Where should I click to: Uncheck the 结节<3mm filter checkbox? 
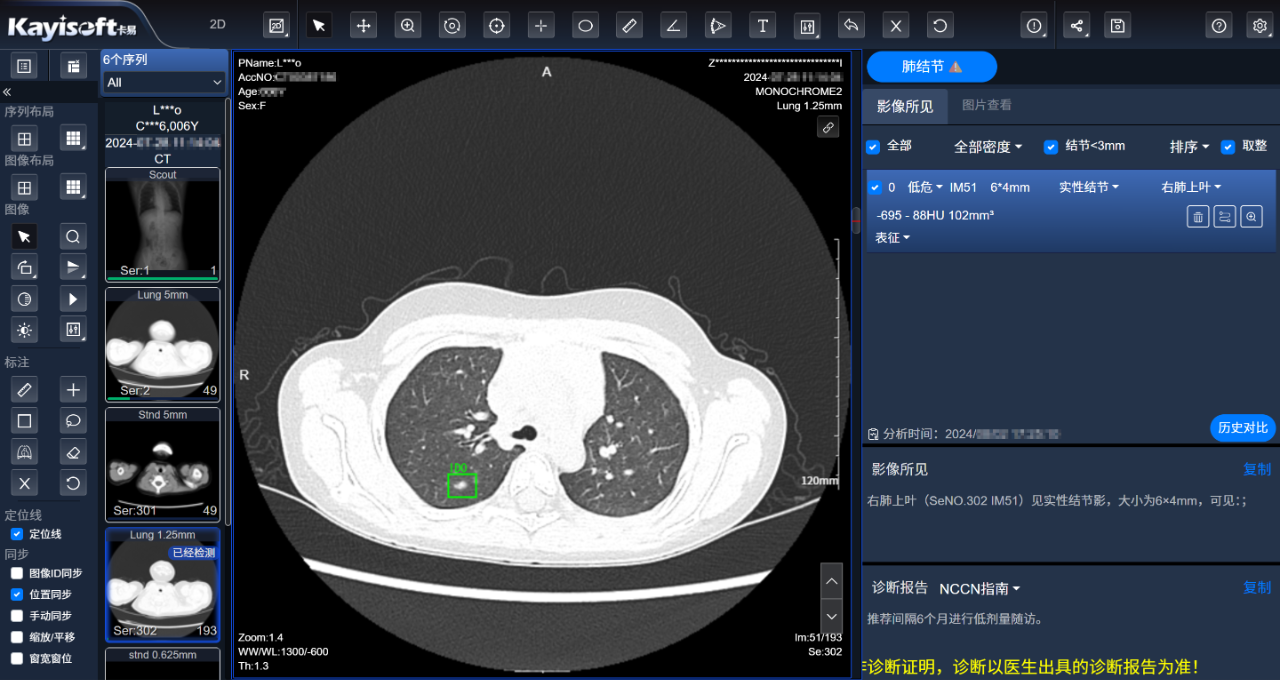point(1051,147)
